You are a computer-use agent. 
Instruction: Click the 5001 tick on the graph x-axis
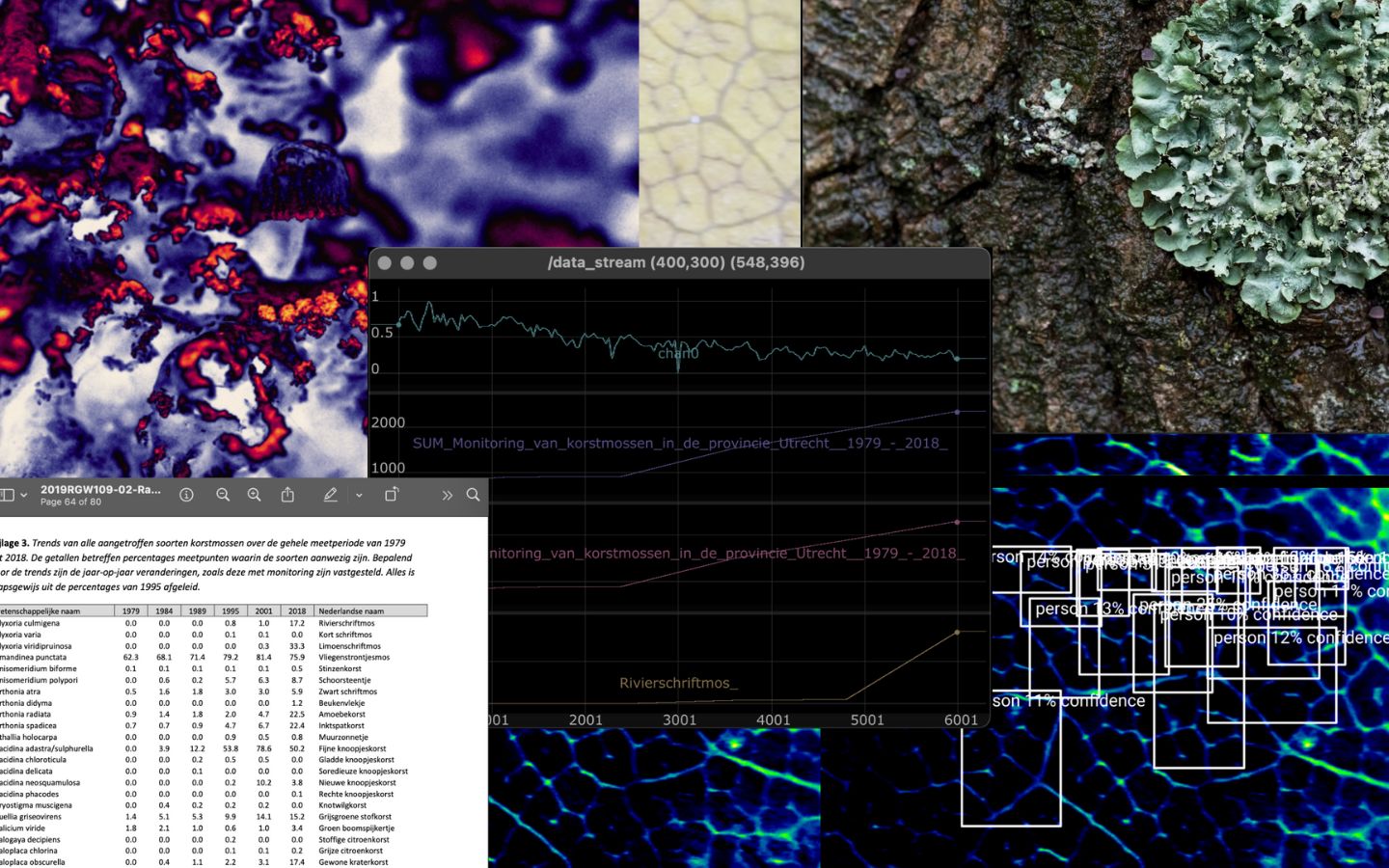867,719
